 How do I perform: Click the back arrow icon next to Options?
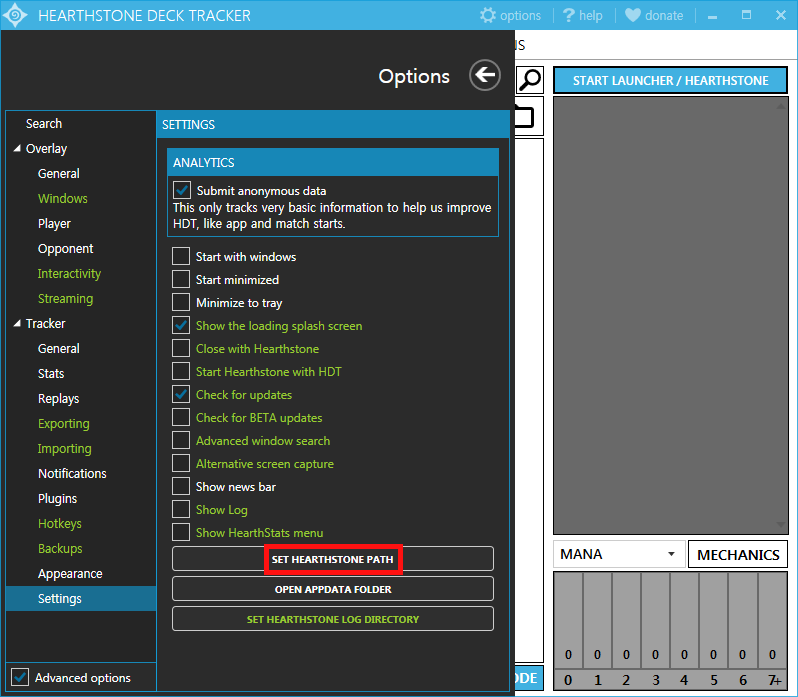tap(484, 75)
